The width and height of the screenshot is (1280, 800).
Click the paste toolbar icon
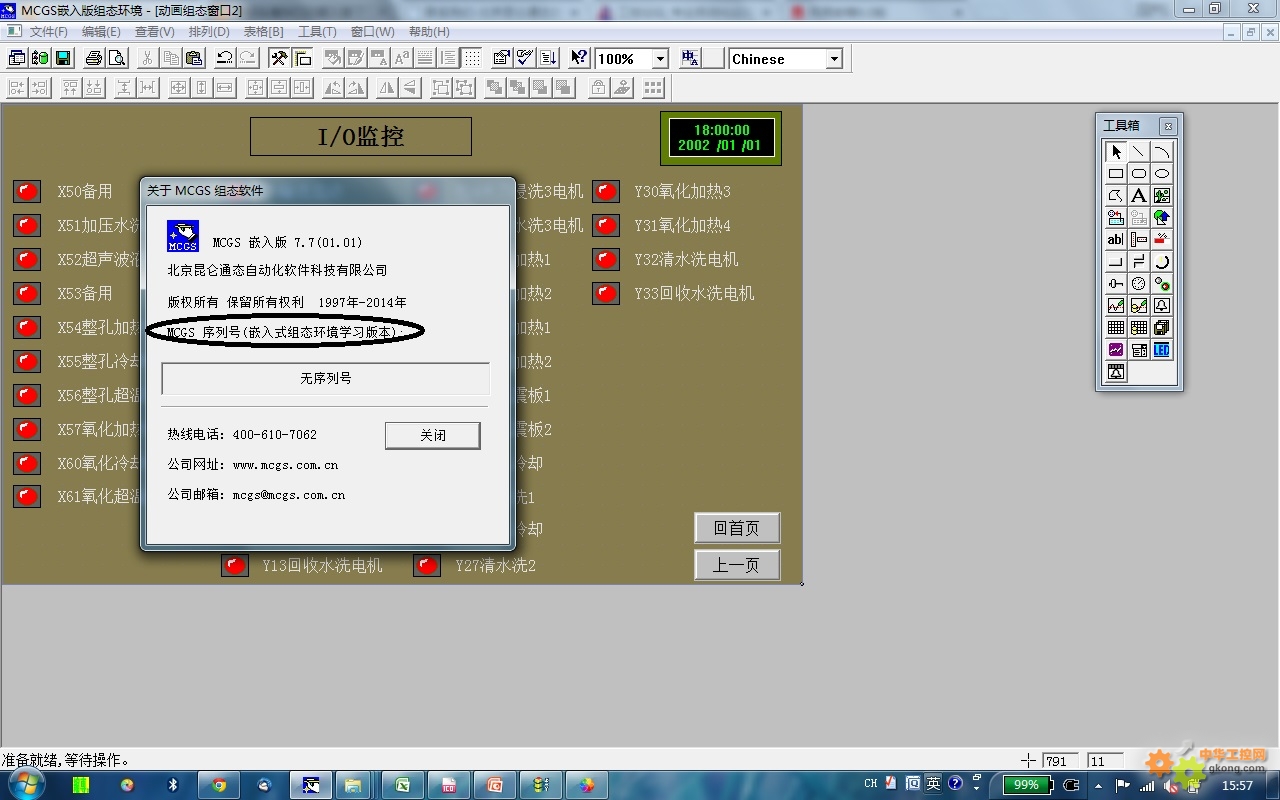tap(194, 58)
